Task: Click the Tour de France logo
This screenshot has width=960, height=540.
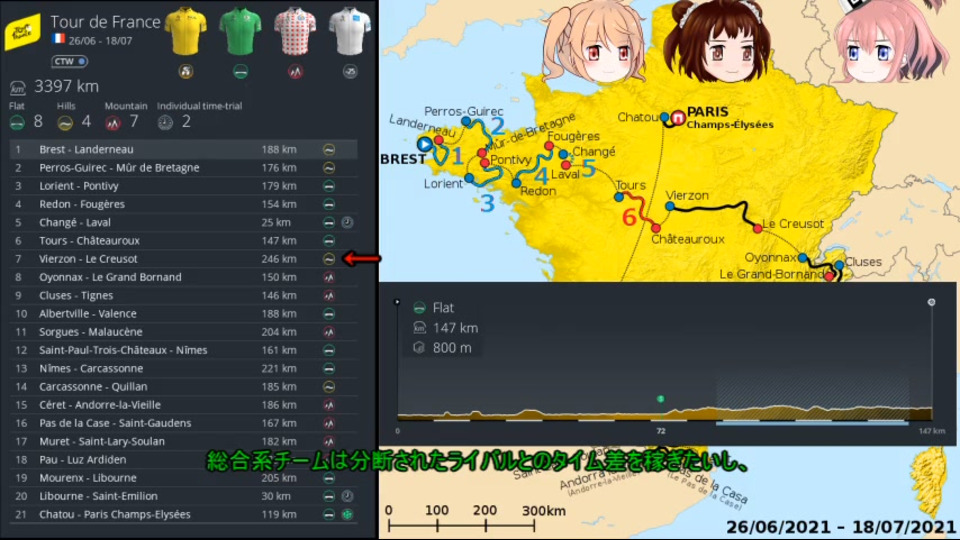Action: [22, 31]
